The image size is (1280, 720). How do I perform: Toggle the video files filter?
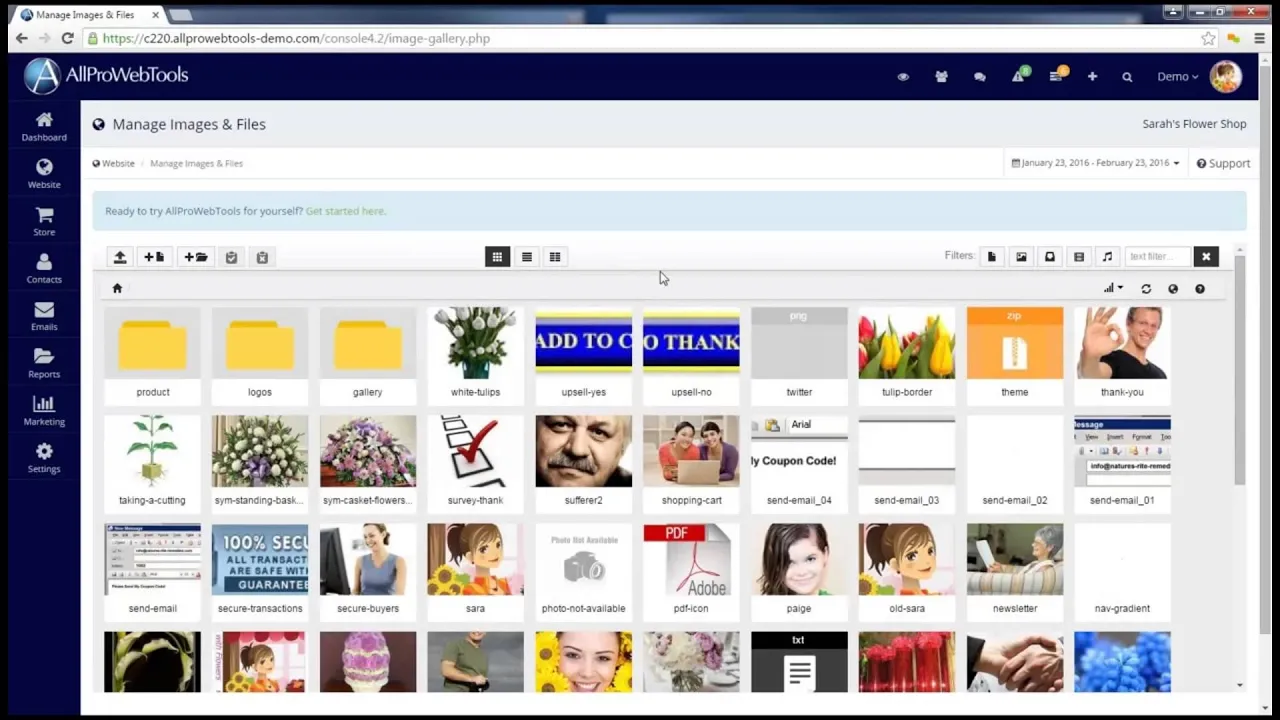(1079, 257)
